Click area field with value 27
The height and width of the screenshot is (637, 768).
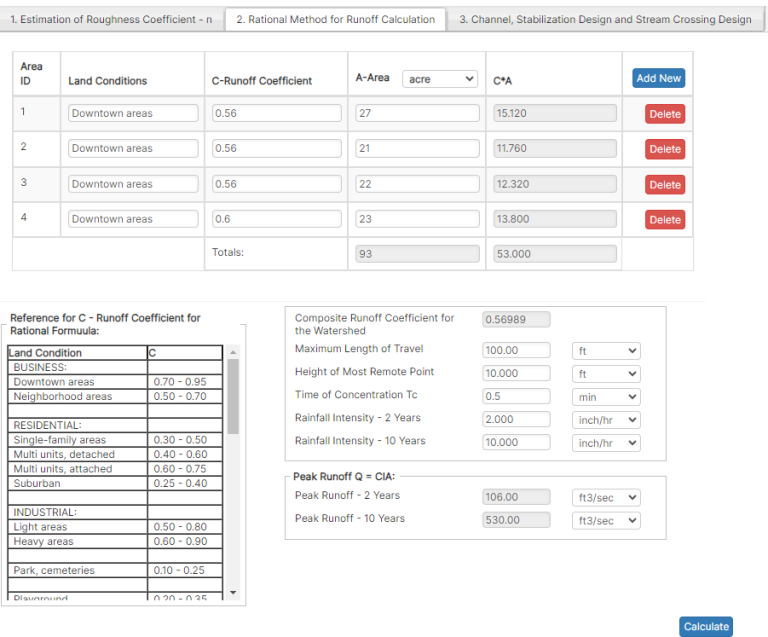click(x=417, y=113)
